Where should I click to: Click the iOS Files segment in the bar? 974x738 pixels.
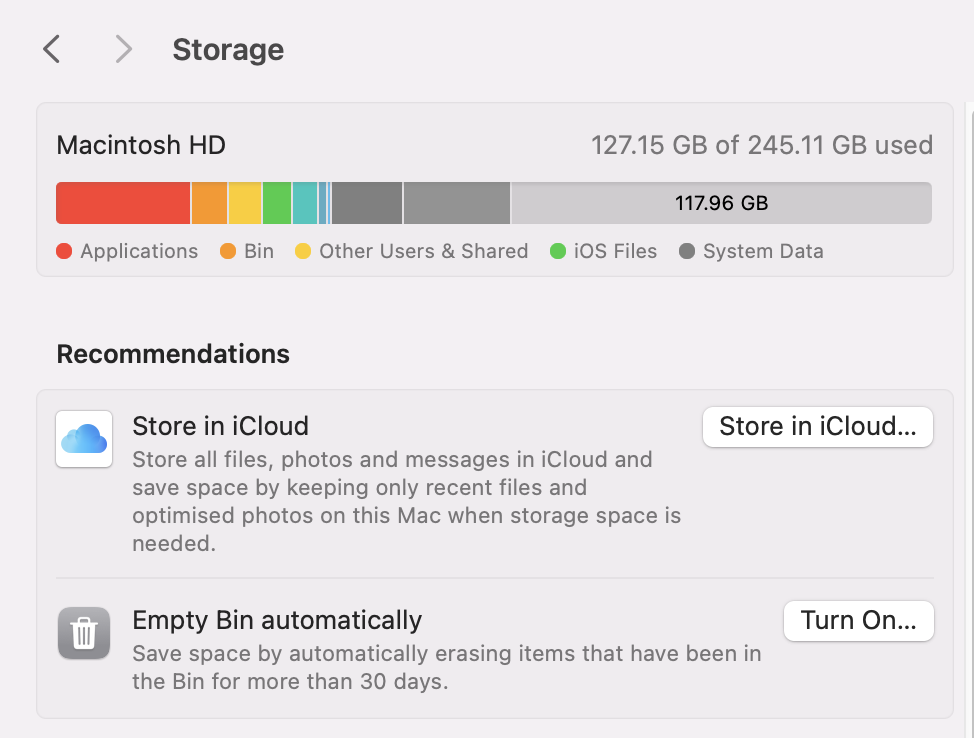point(277,202)
